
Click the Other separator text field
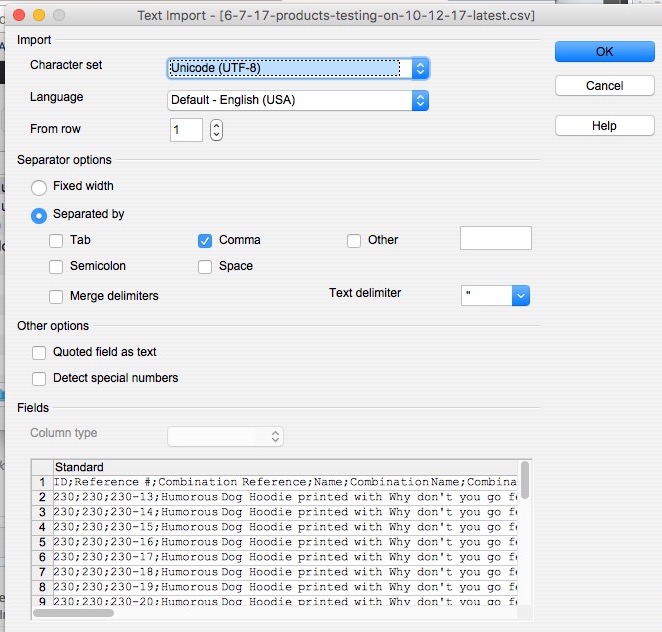(495, 238)
